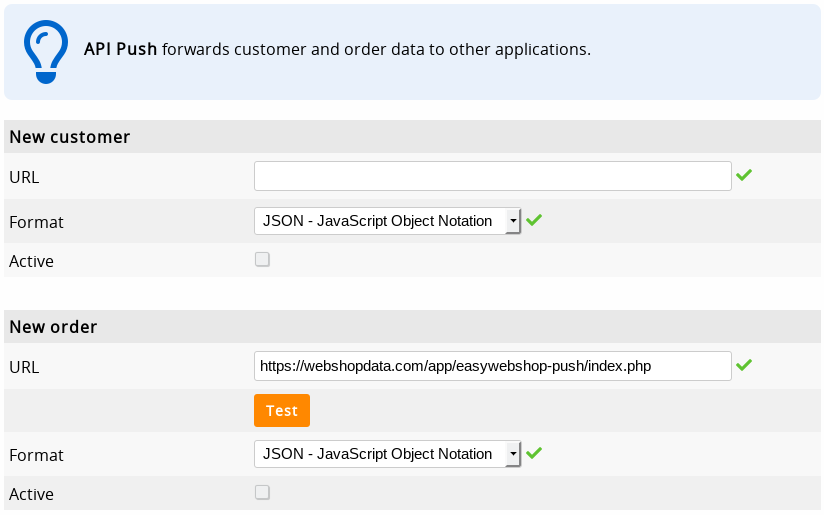Click green checkmark beside New order URL field
This screenshot has height=515, width=824.
[x=743, y=365]
